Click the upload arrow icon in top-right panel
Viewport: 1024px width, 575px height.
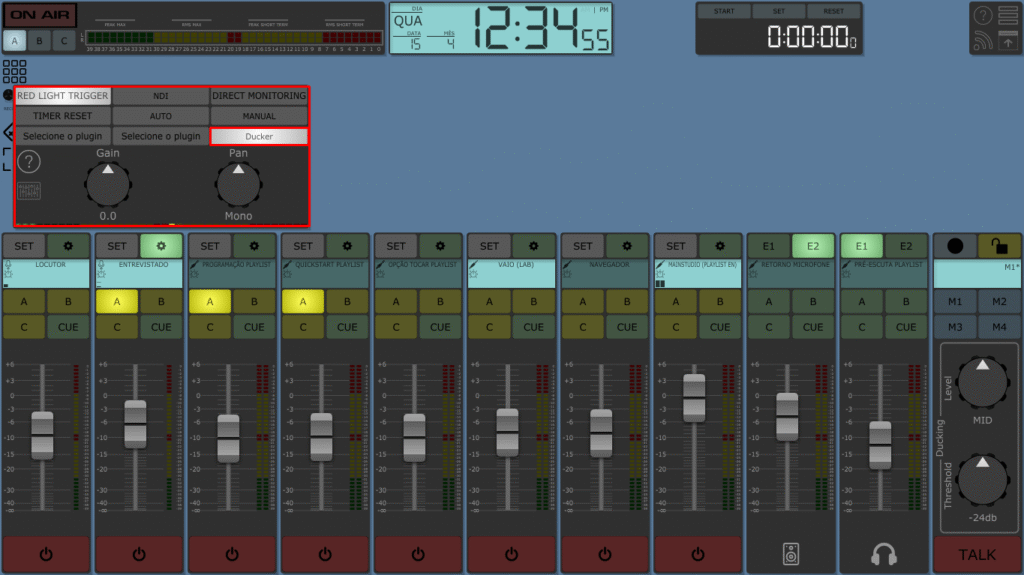click(x=1007, y=41)
